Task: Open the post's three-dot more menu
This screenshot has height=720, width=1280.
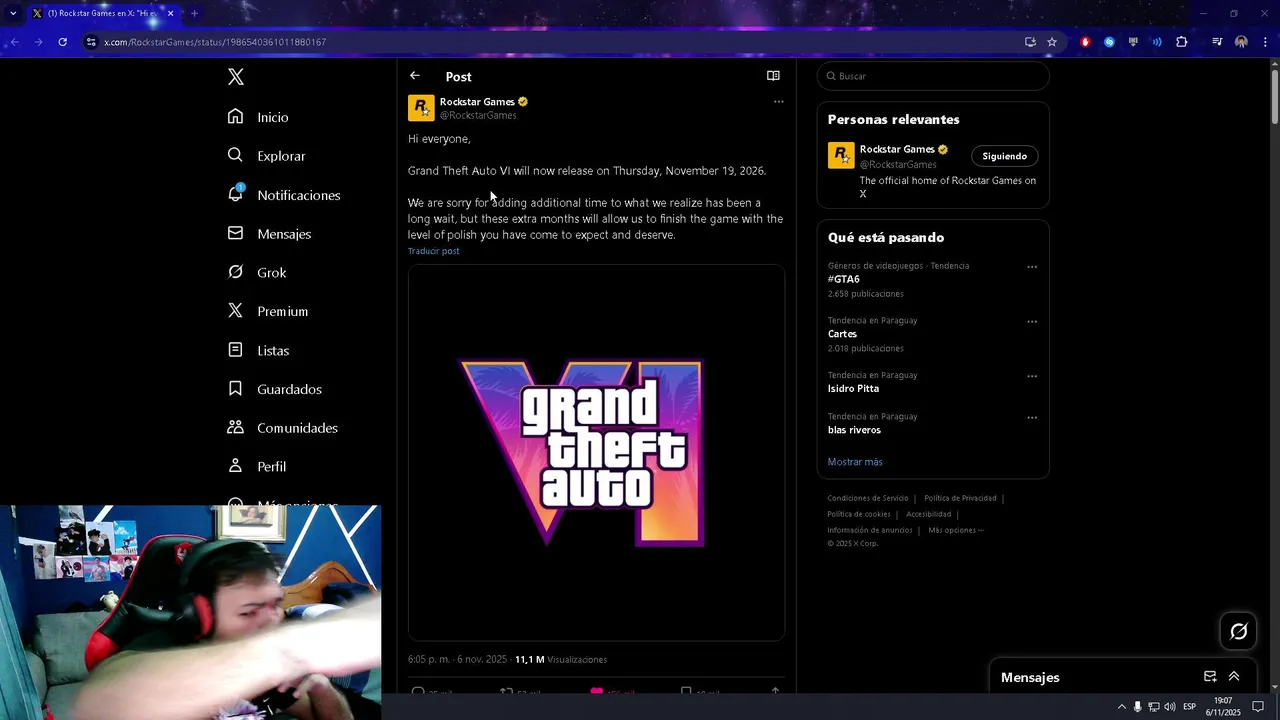Action: click(779, 102)
